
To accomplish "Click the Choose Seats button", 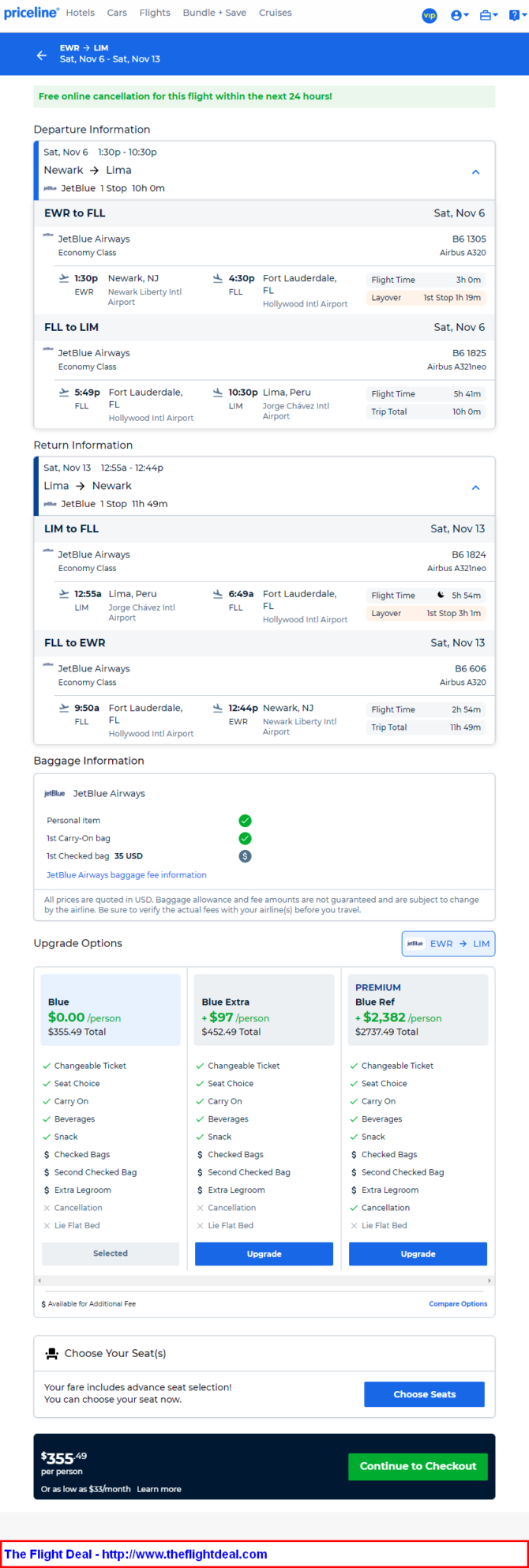I will coord(425,1393).
